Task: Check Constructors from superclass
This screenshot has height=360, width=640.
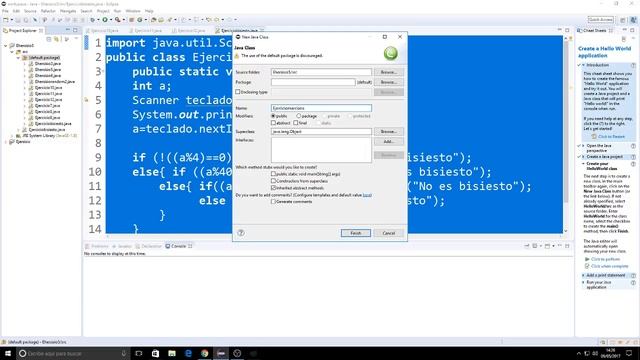Action: (x=273, y=181)
